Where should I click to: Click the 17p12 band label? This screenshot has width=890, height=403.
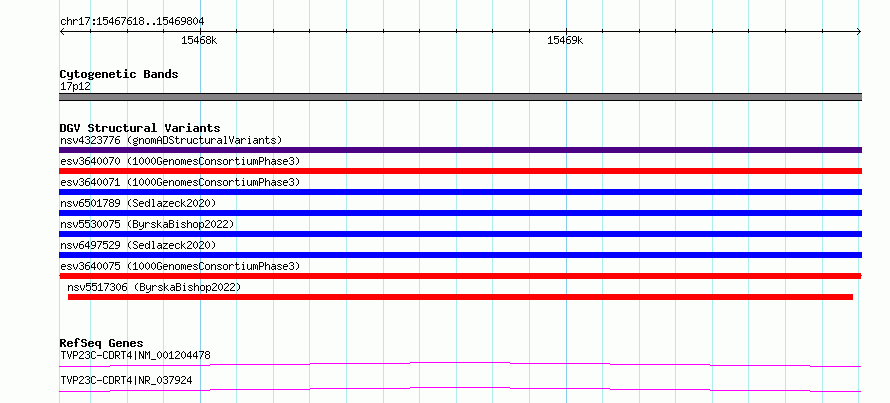[x=75, y=87]
